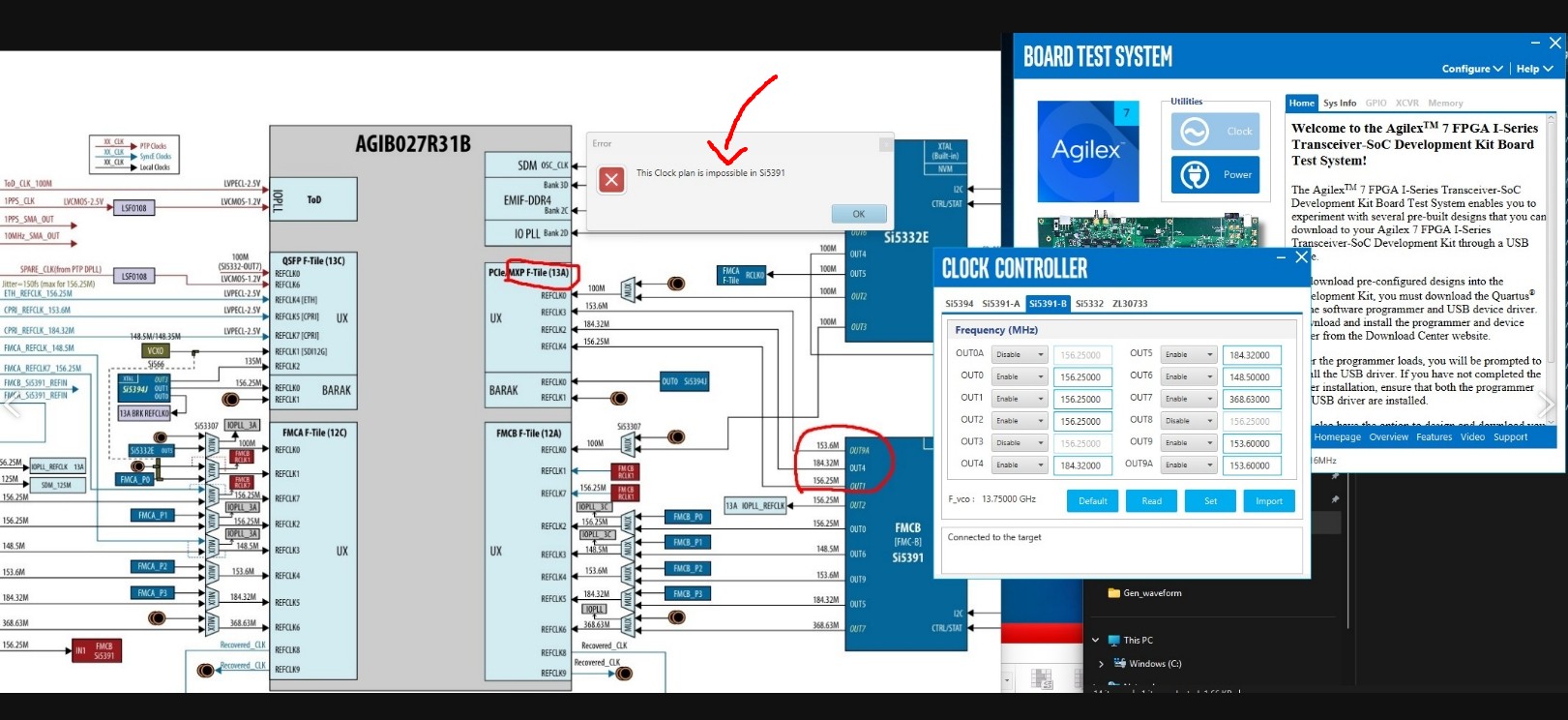Open the OUT8 Enable/Disable dropdown
The image size is (1568, 720).
(1189, 421)
